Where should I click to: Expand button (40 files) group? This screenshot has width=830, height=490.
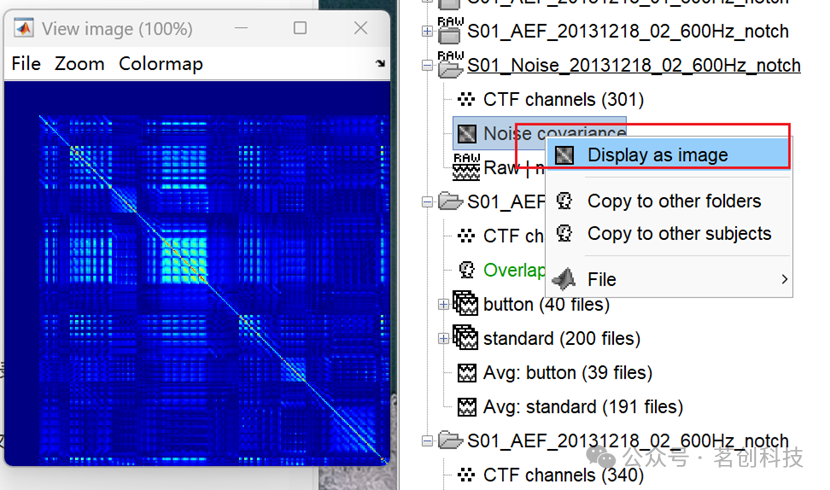(x=444, y=305)
